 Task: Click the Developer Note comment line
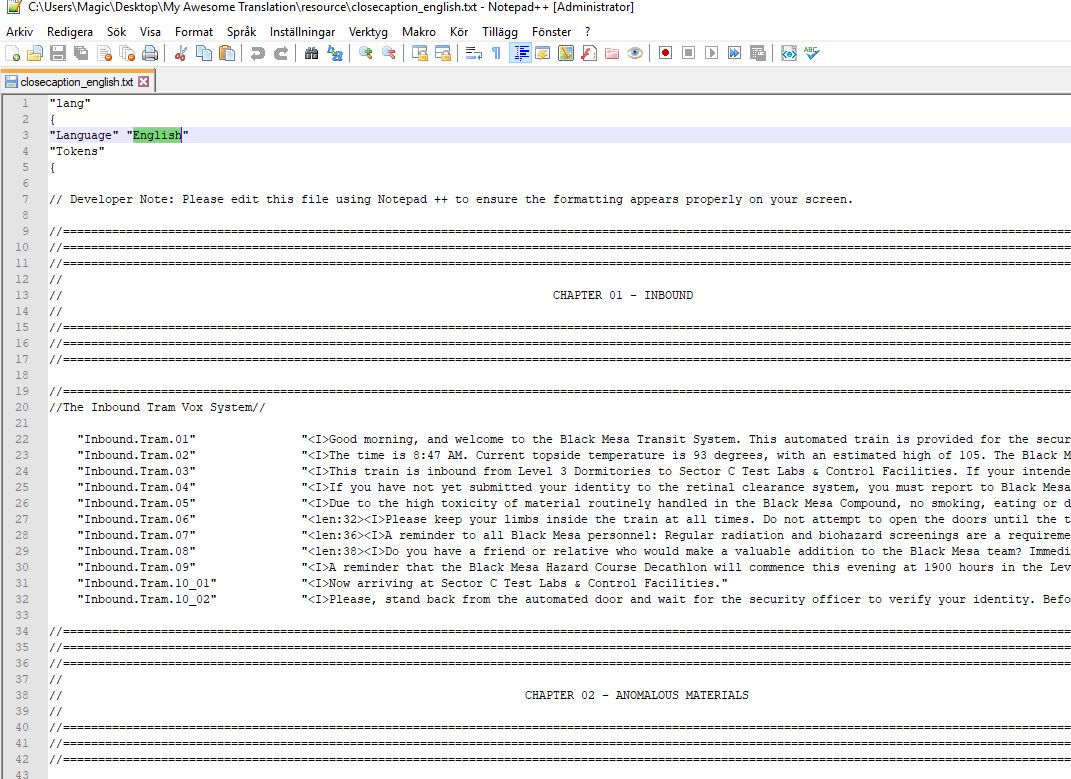451,200
